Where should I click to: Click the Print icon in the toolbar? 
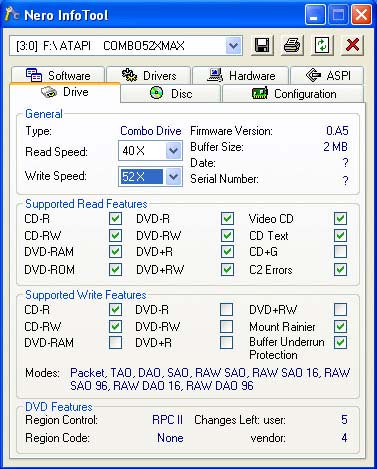pyautogui.click(x=292, y=45)
